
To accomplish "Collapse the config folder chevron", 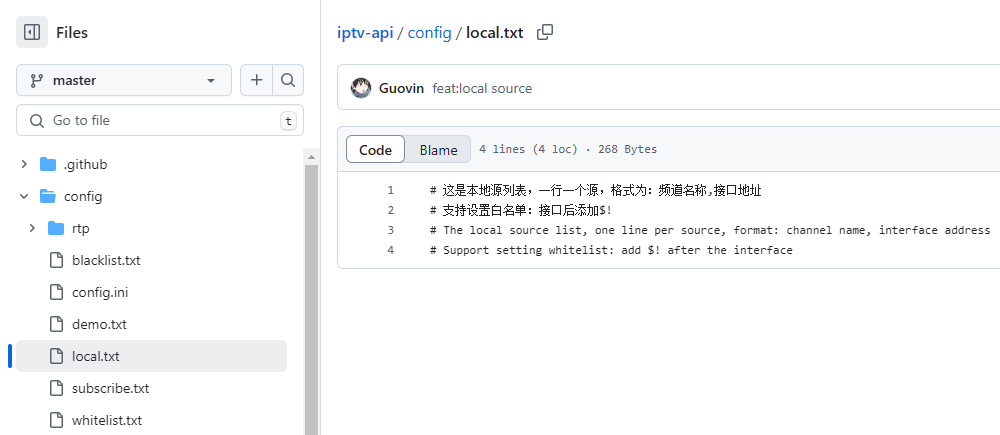I will point(24,196).
